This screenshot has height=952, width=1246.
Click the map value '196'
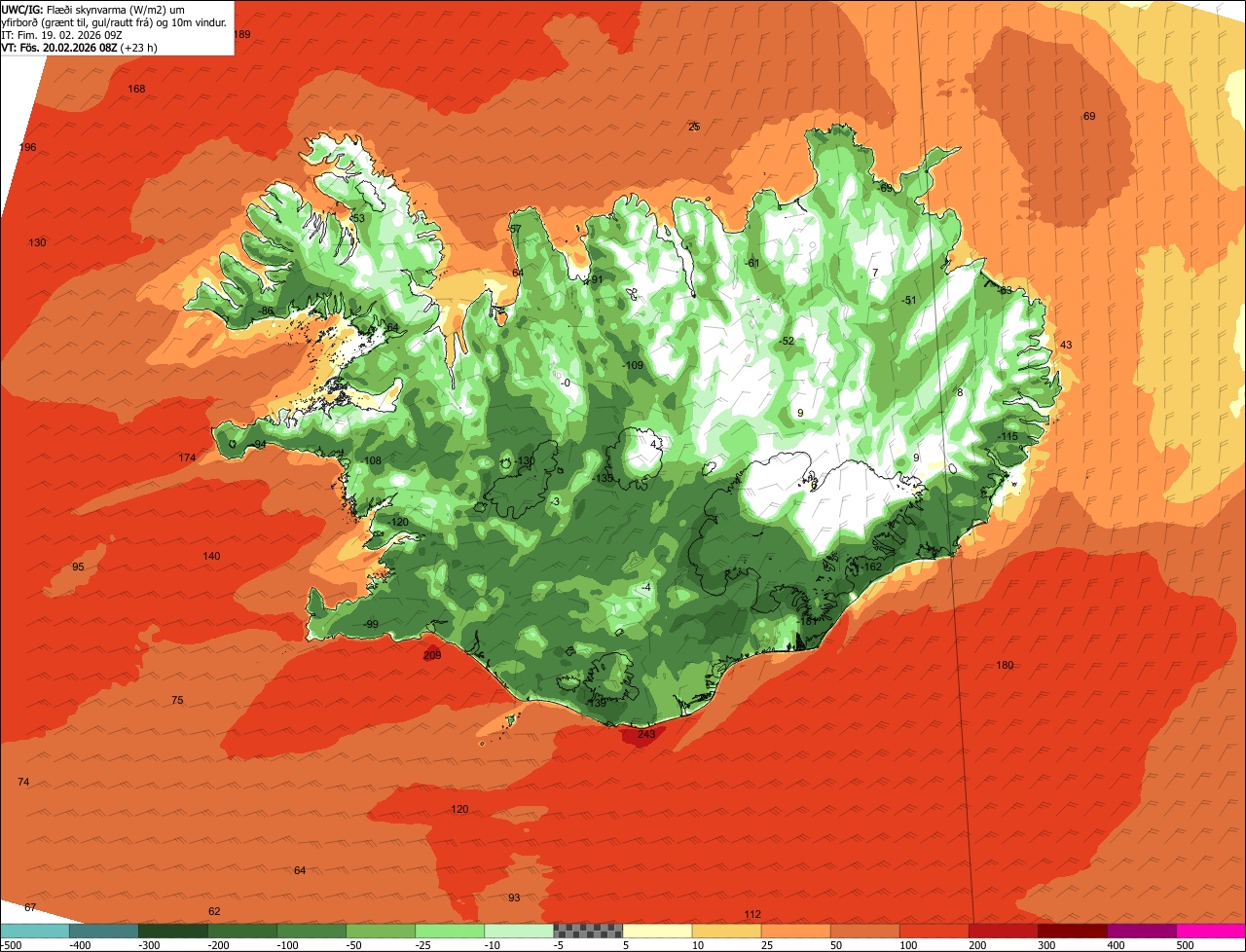pyautogui.click(x=27, y=147)
